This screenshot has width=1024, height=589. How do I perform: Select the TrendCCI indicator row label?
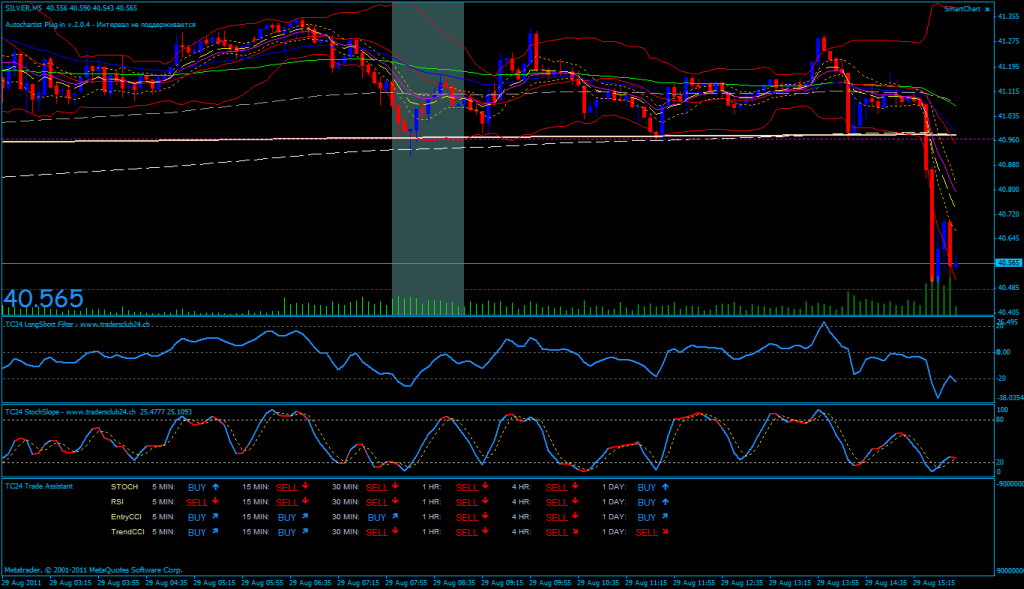[x=126, y=532]
